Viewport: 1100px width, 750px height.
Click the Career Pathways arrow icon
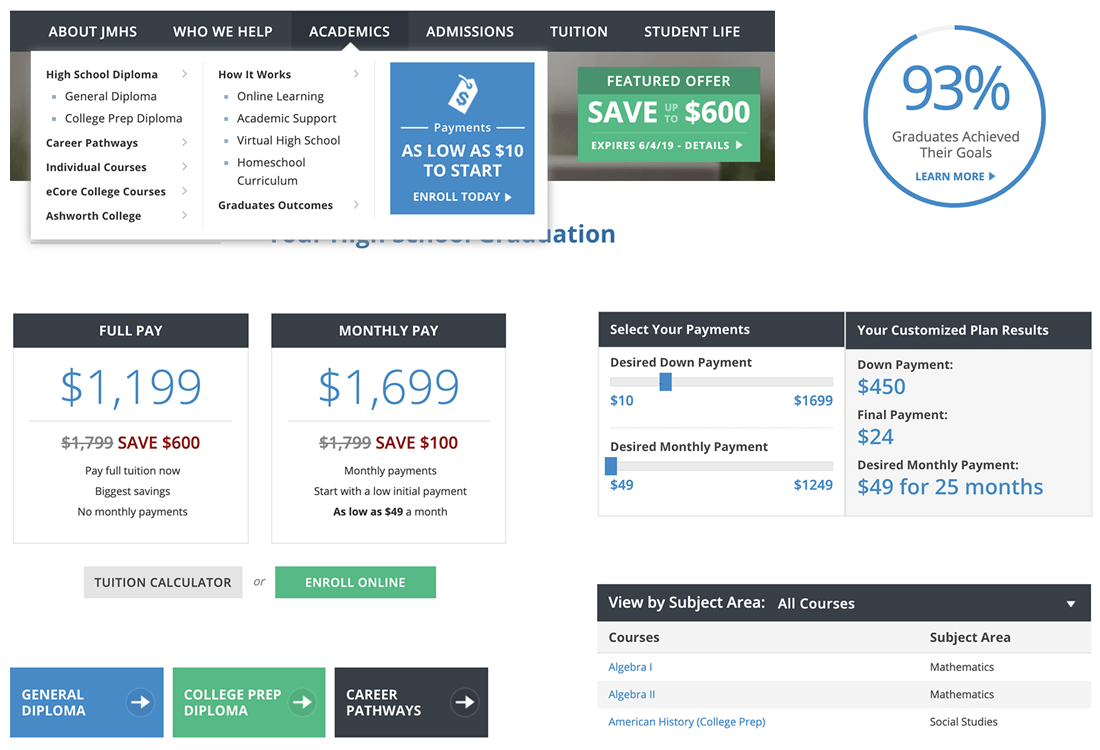464,702
